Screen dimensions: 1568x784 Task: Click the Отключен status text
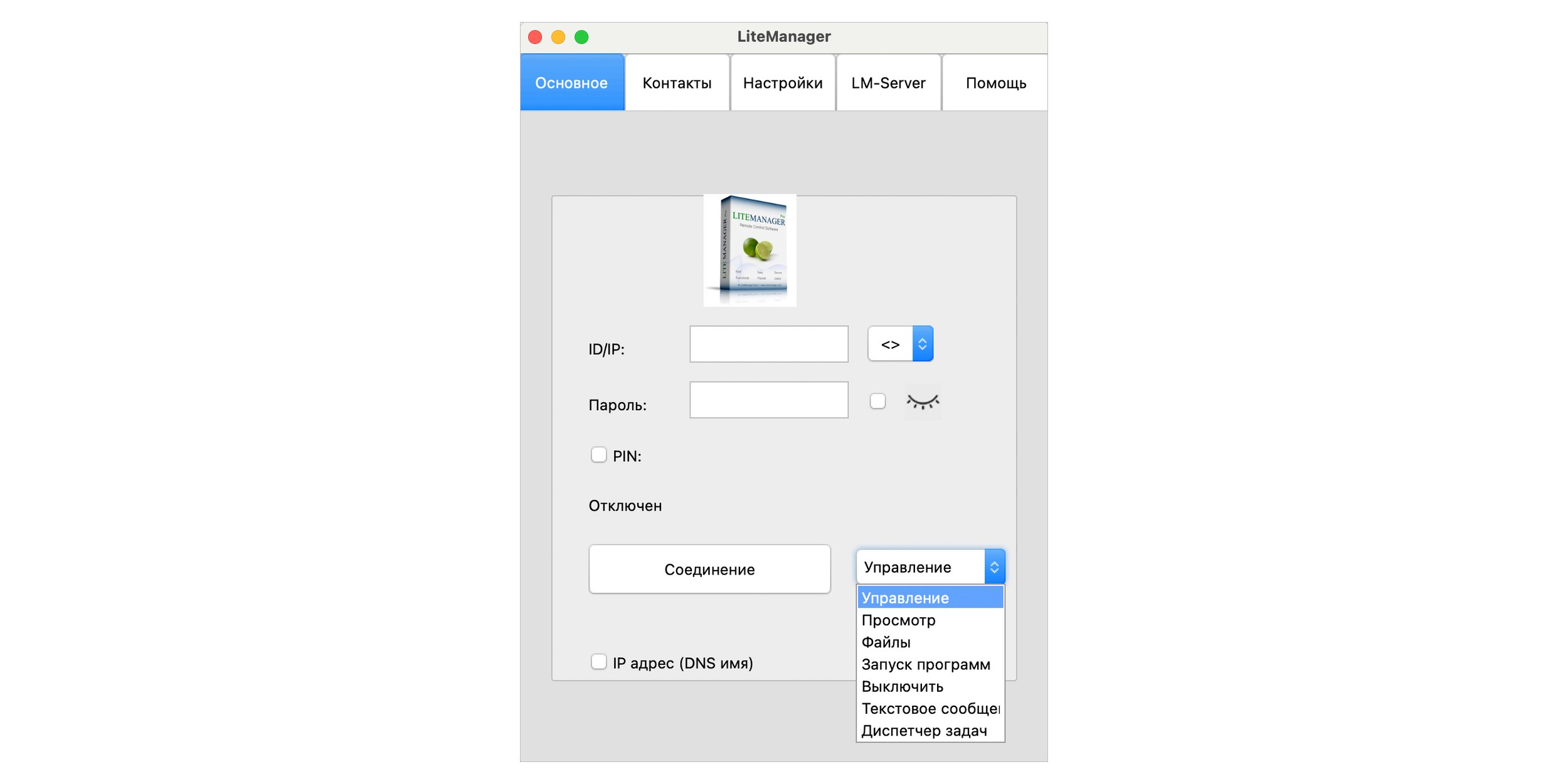pos(625,506)
